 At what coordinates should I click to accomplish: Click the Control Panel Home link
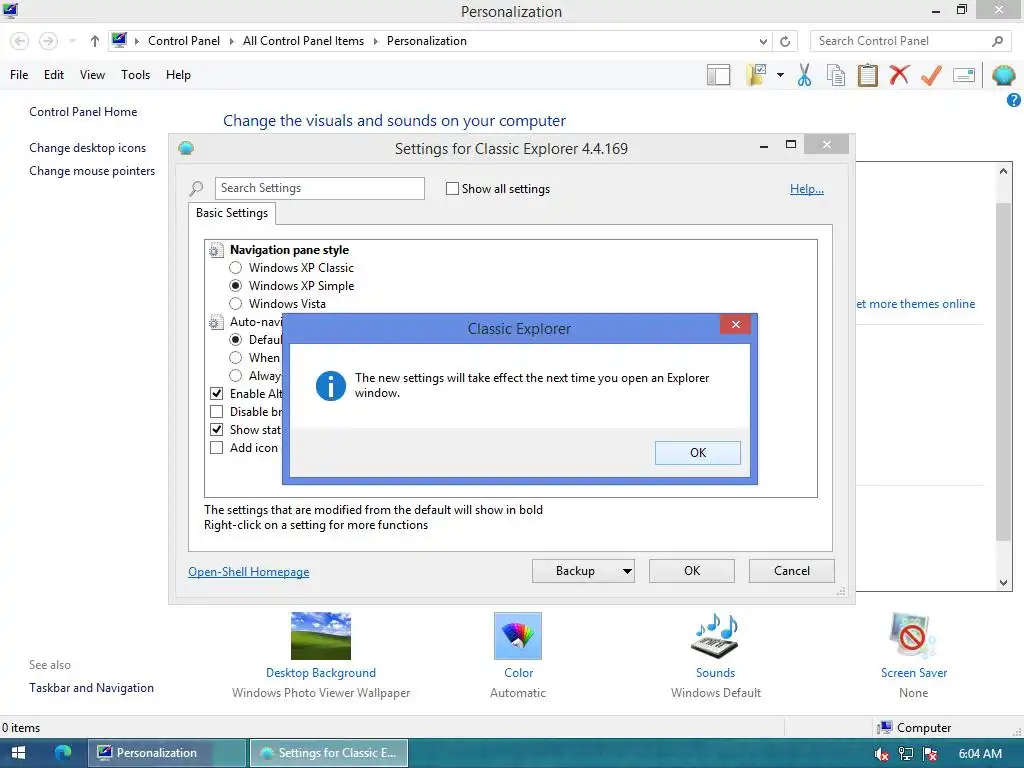coord(83,112)
